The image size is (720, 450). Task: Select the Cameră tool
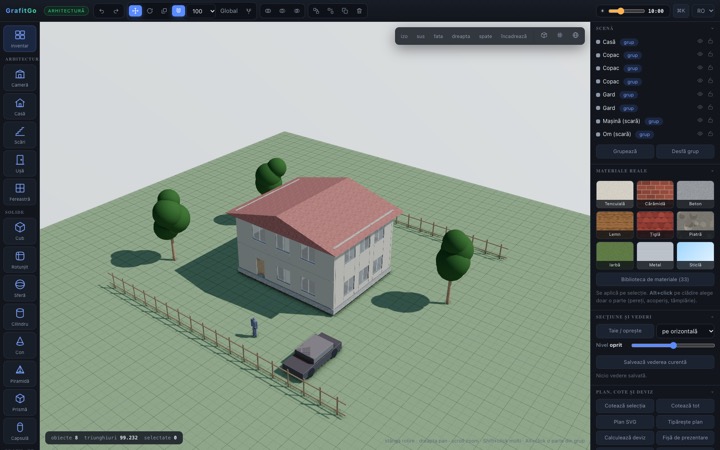click(x=20, y=78)
